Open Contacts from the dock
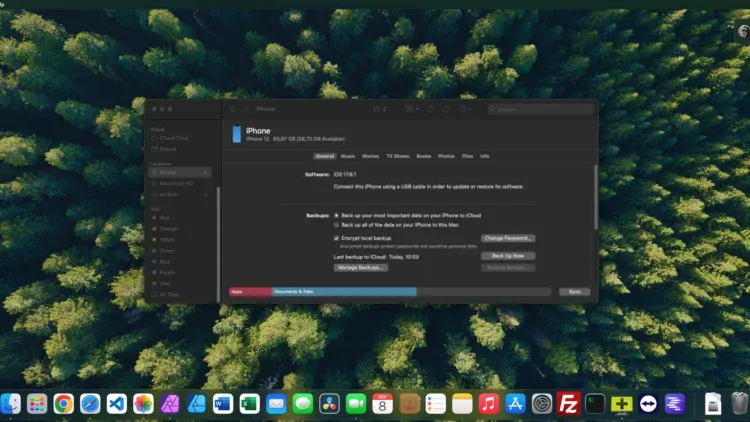This screenshot has width=750, height=422. tap(409, 404)
